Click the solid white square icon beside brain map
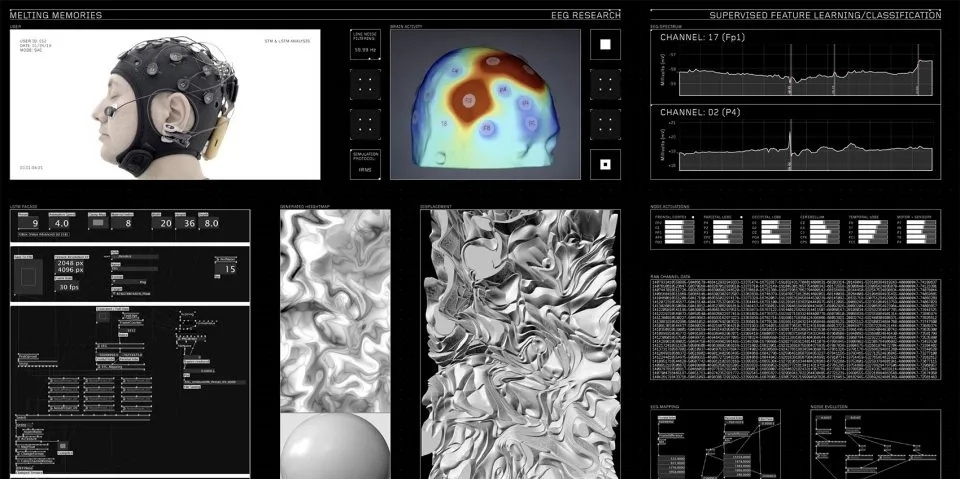Screen dimensions: 960x479 pos(605,44)
